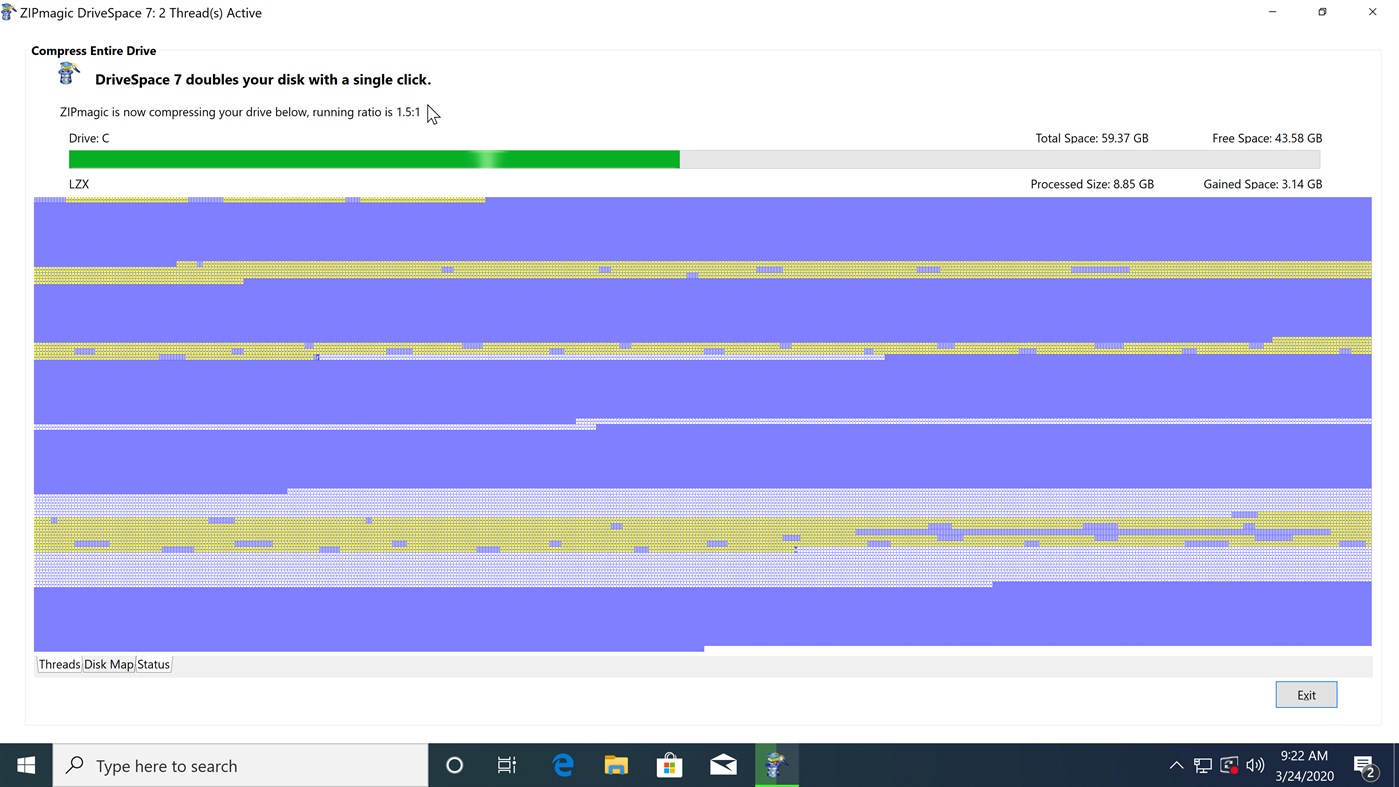Click inside the taskbar search field

(240, 764)
